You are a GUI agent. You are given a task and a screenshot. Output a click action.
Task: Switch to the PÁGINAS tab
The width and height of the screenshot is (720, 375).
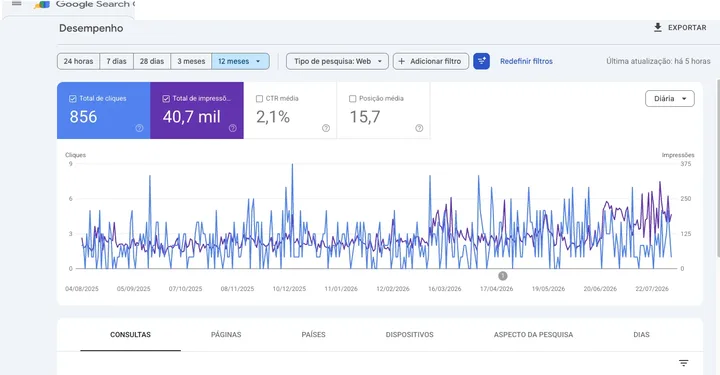pos(226,335)
